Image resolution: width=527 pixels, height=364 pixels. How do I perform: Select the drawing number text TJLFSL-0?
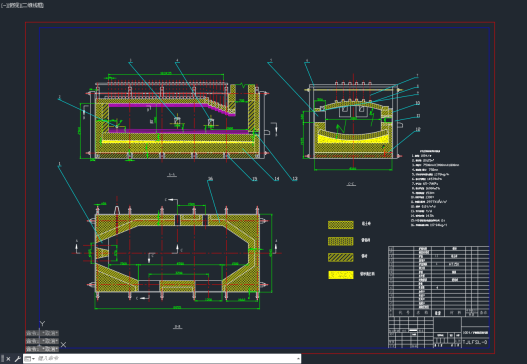click(475, 342)
